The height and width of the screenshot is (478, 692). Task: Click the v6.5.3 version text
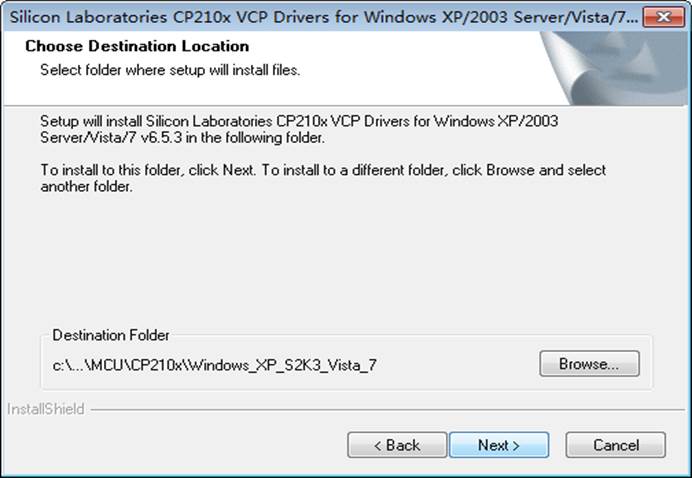(161, 138)
